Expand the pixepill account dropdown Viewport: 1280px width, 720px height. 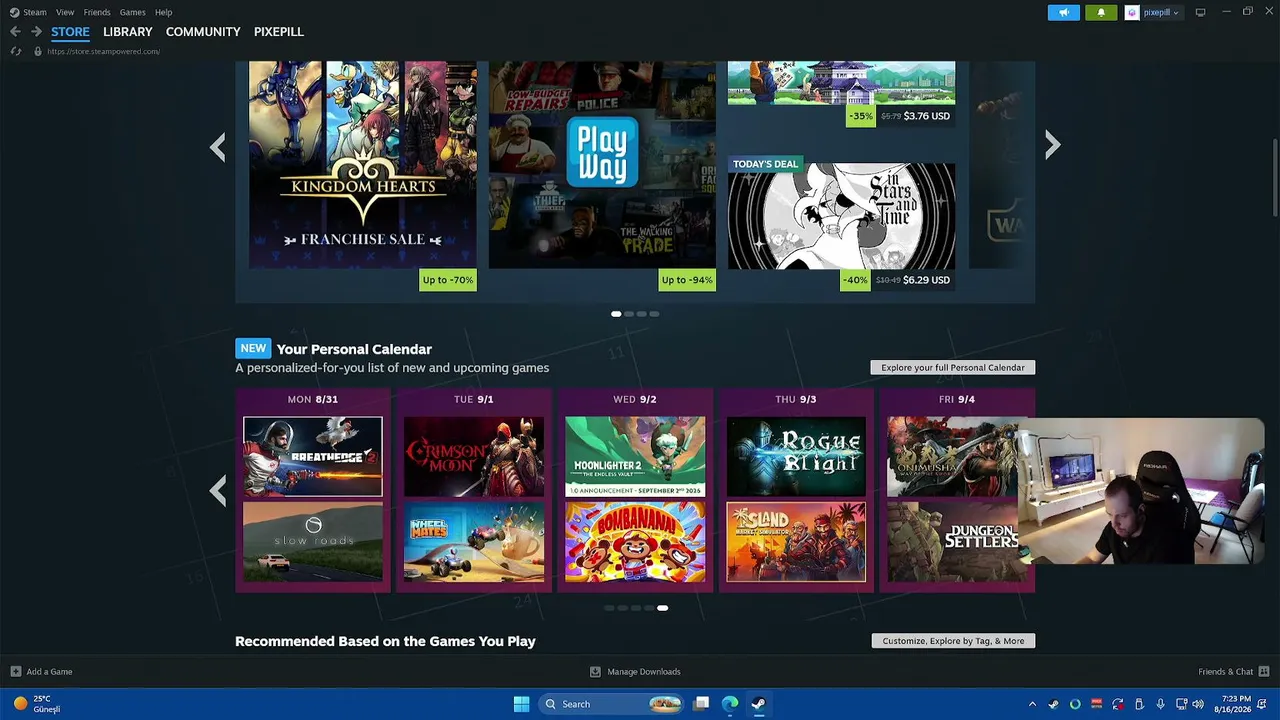pyautogui.click(x=1152, y=12)
